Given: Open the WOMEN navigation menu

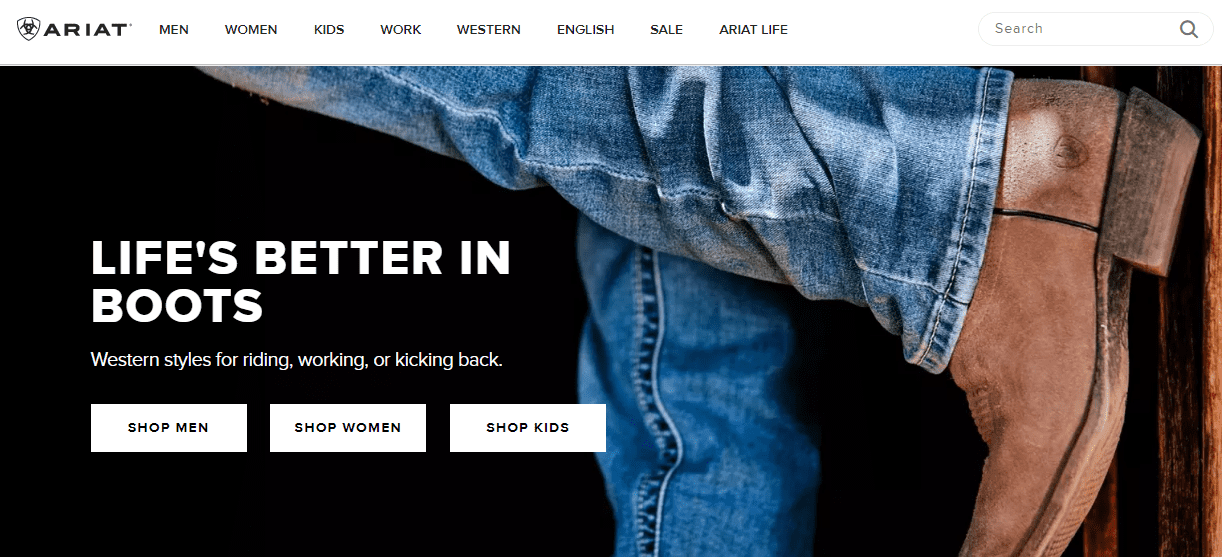Looking at the screenshot, I should [x=251, y=30].
